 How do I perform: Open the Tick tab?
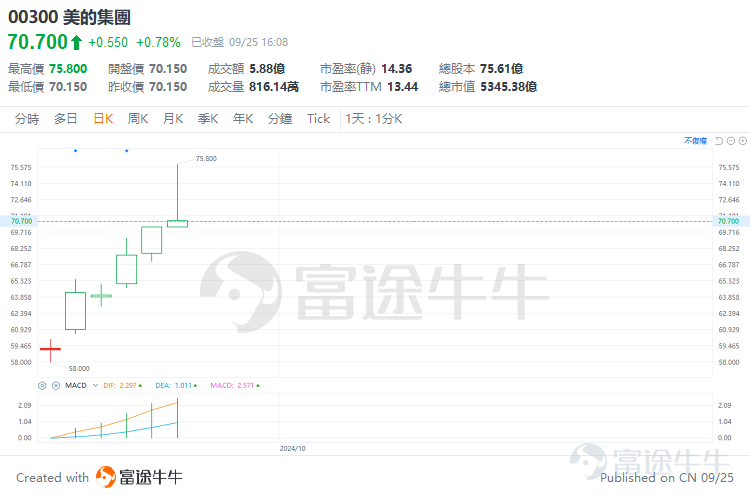[319, 119]
